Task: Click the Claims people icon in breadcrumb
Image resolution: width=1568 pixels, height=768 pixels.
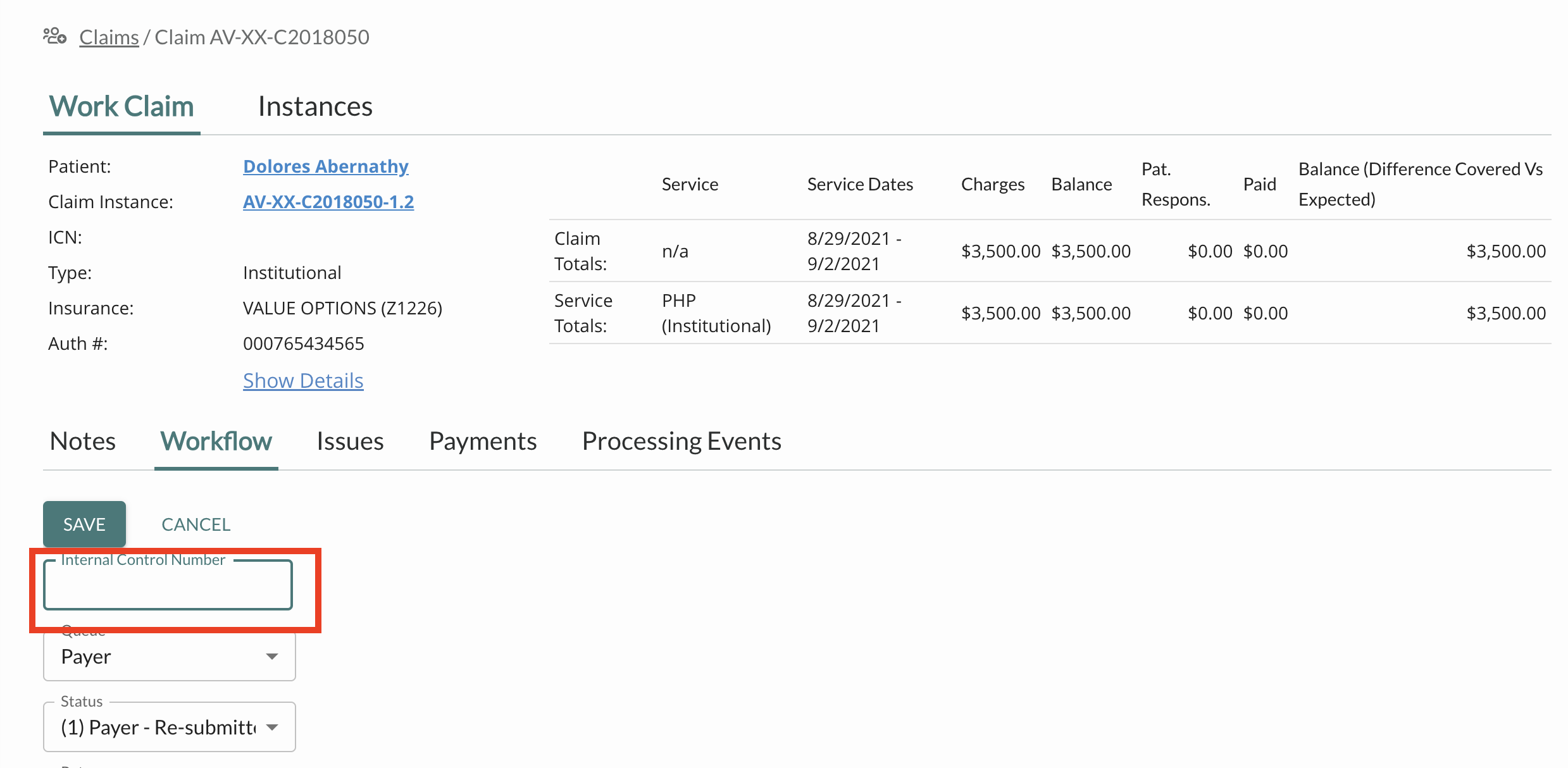Action: click(x=55, y=37)
